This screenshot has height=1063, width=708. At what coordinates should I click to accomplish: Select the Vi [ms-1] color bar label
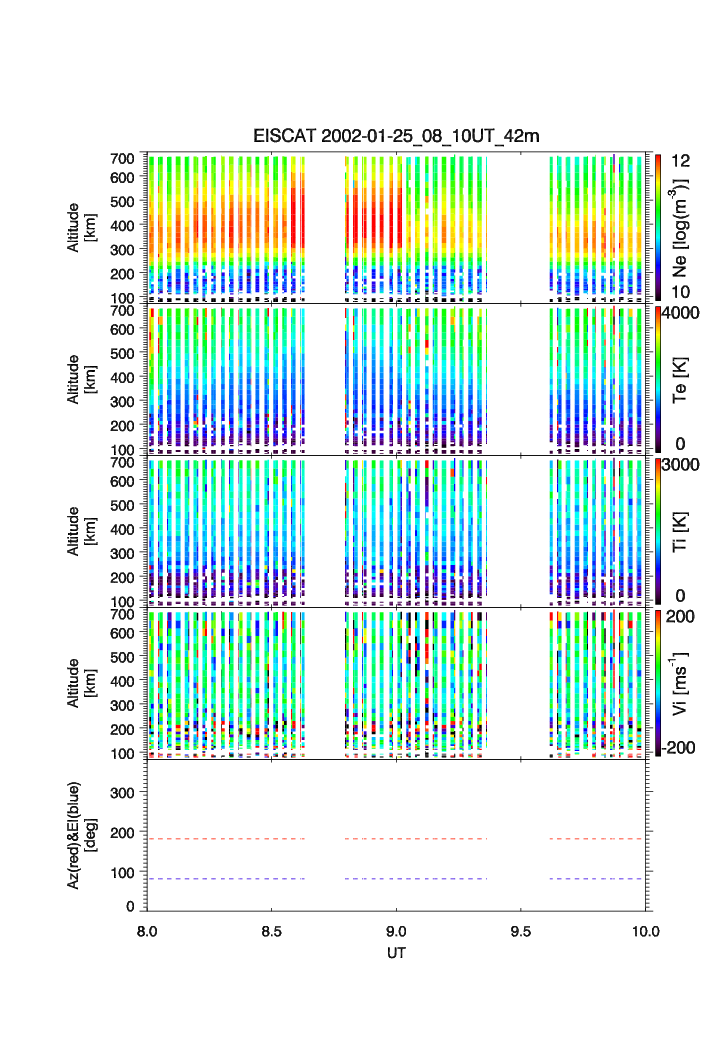(x=681, y=683)
